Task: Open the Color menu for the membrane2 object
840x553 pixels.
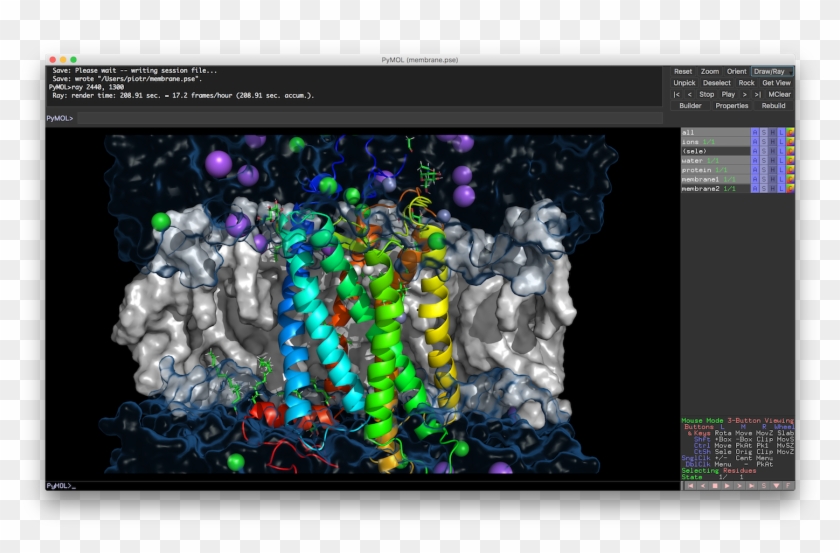Action: coord(790,189)
